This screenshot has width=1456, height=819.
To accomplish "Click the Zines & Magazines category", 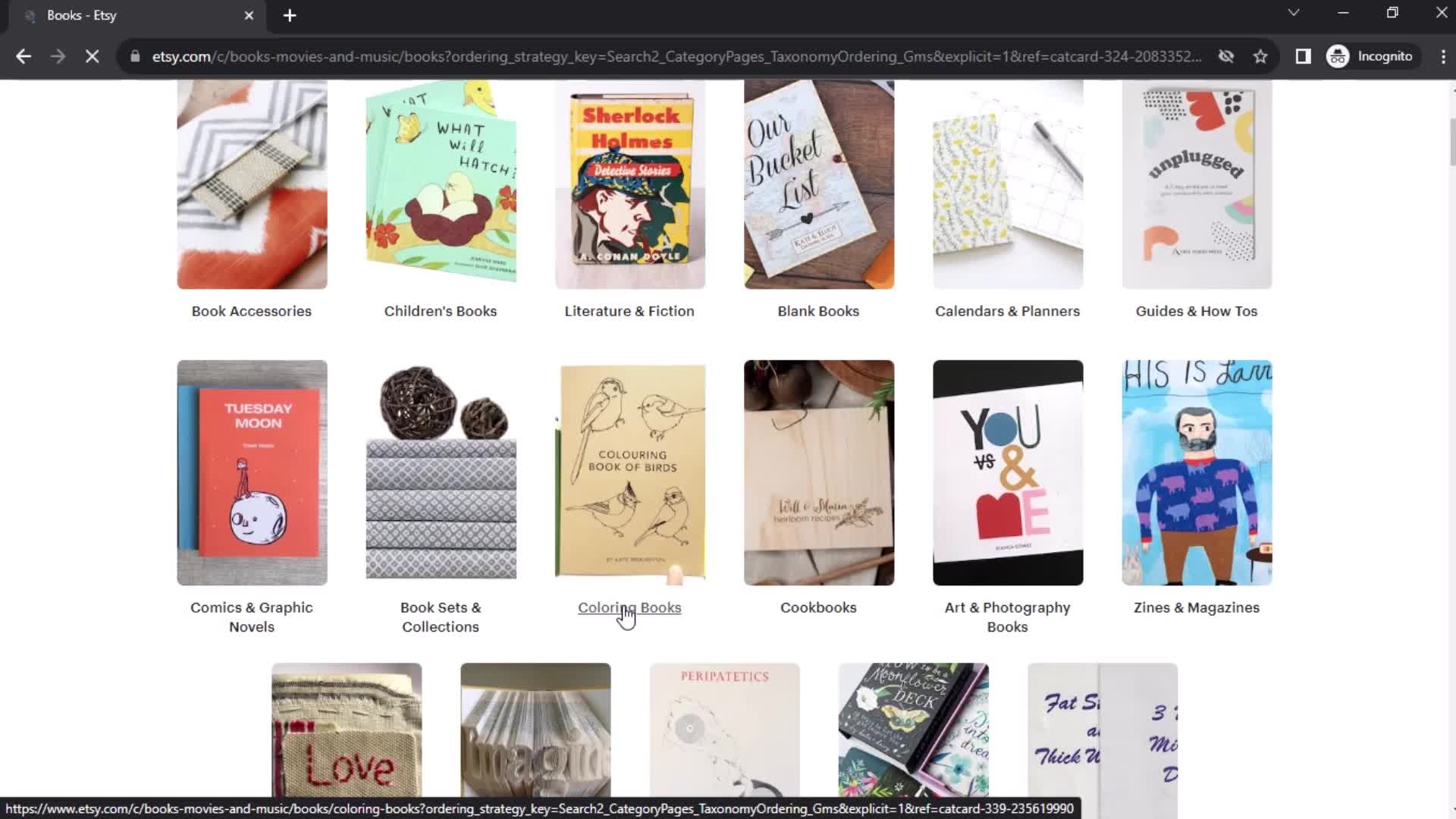I will 1197,607.
